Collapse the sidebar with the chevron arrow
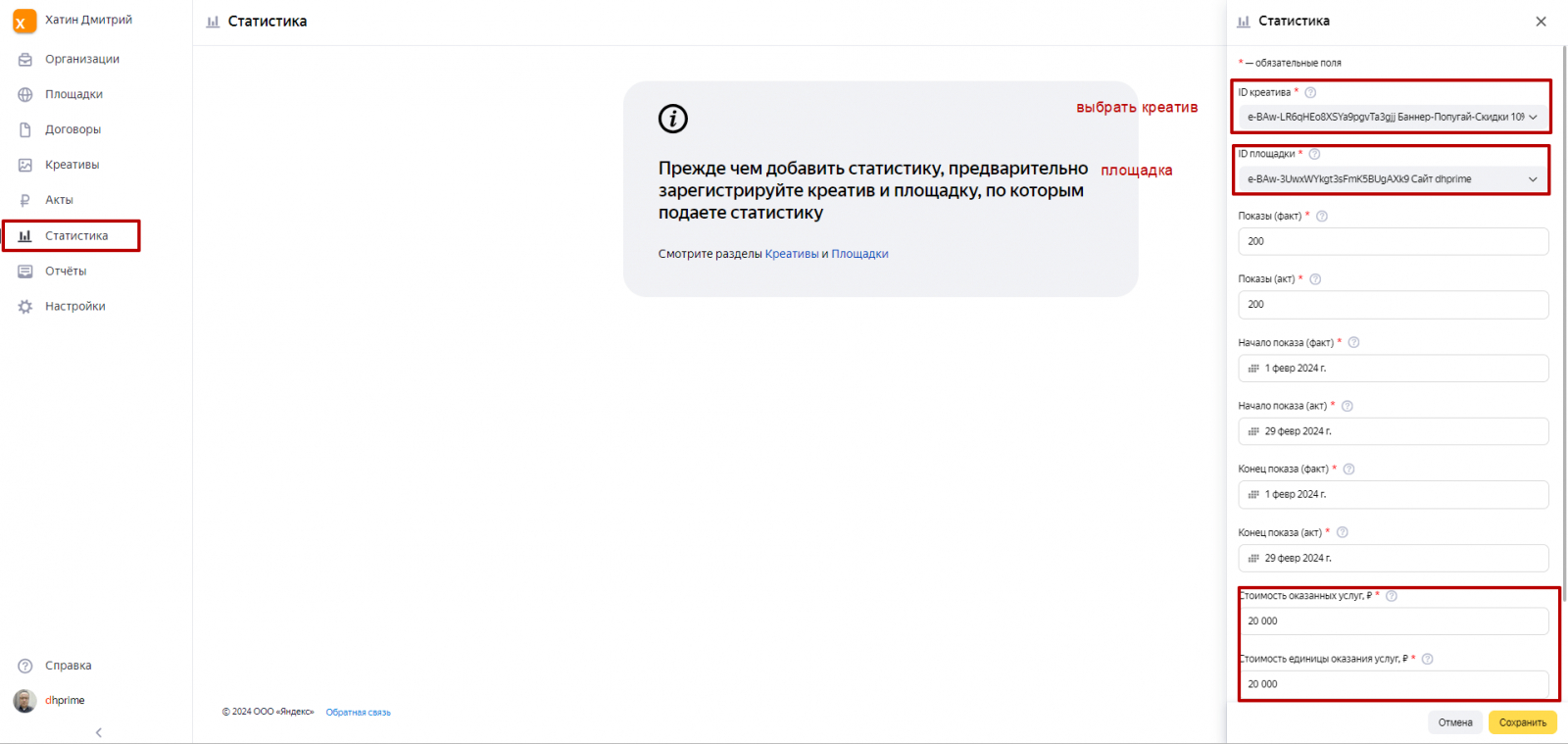Viewport: 1568px width, 744px height. [98, 732]
